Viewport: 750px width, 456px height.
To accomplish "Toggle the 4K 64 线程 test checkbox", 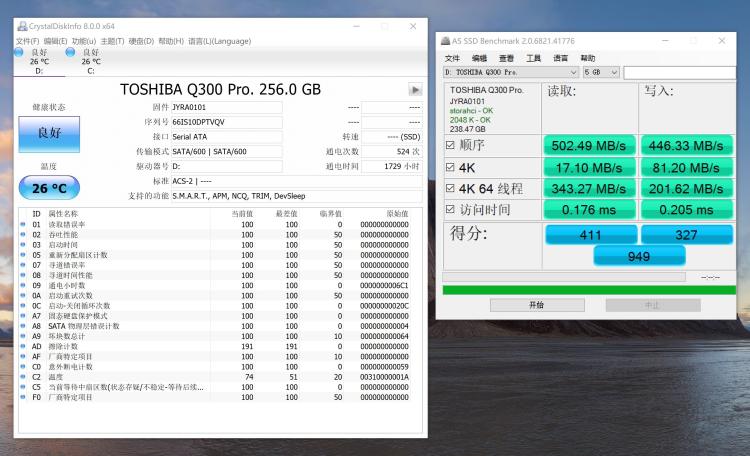I will [450, 188].
